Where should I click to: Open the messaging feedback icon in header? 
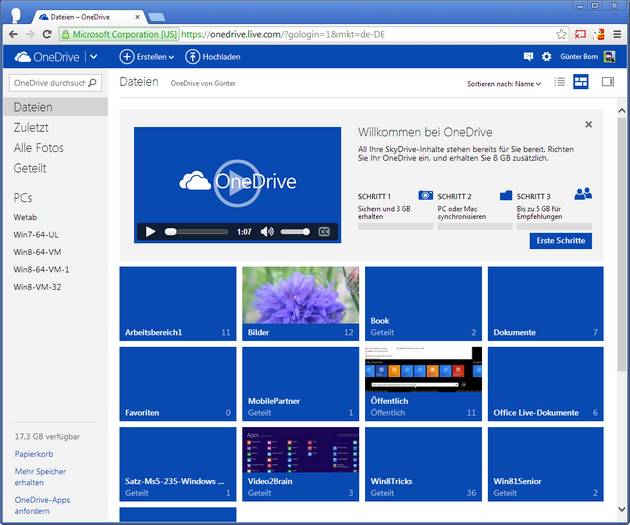click(528, 57)
